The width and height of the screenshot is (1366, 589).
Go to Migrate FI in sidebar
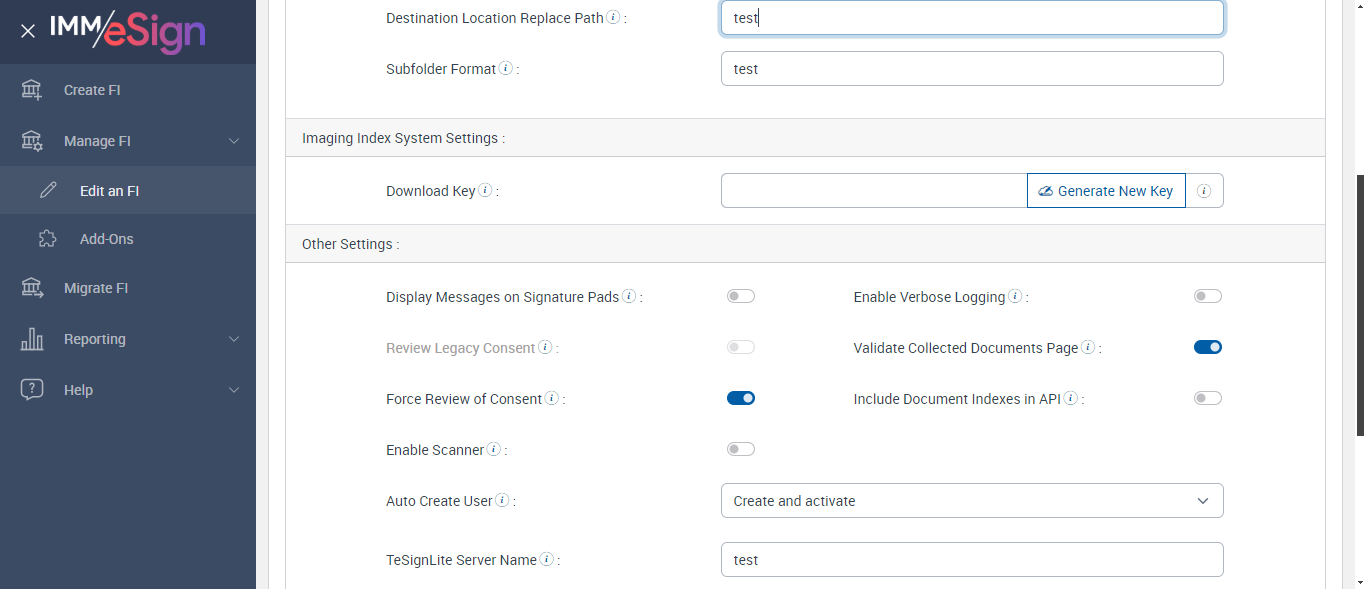click(96, 288)
